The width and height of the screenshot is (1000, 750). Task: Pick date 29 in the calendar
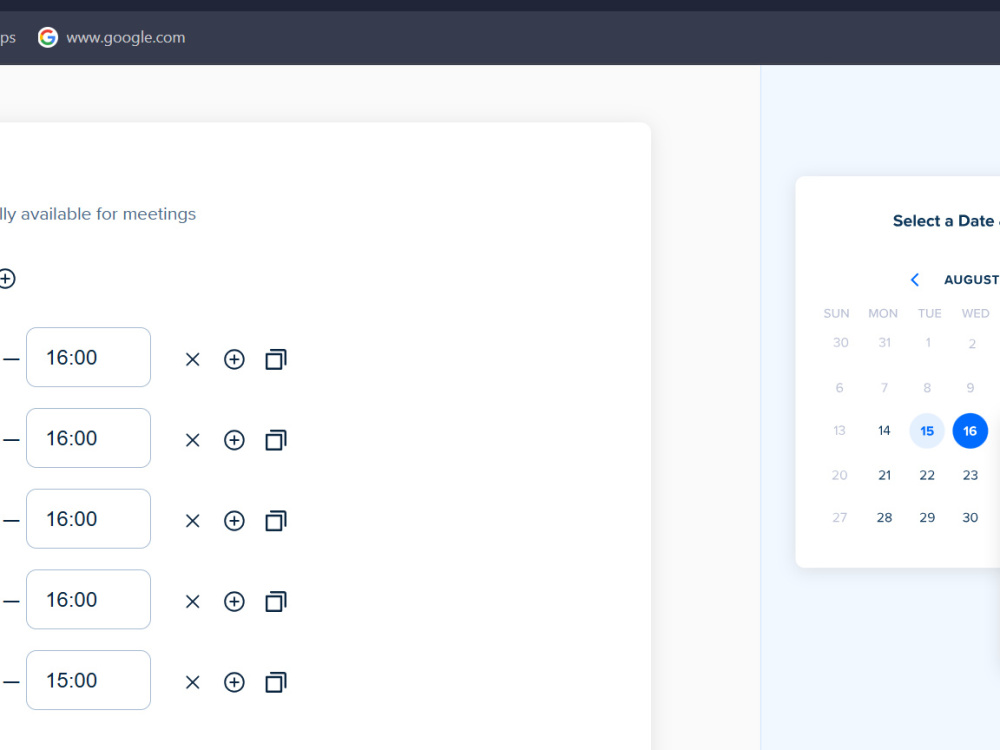tap(927, 517)
